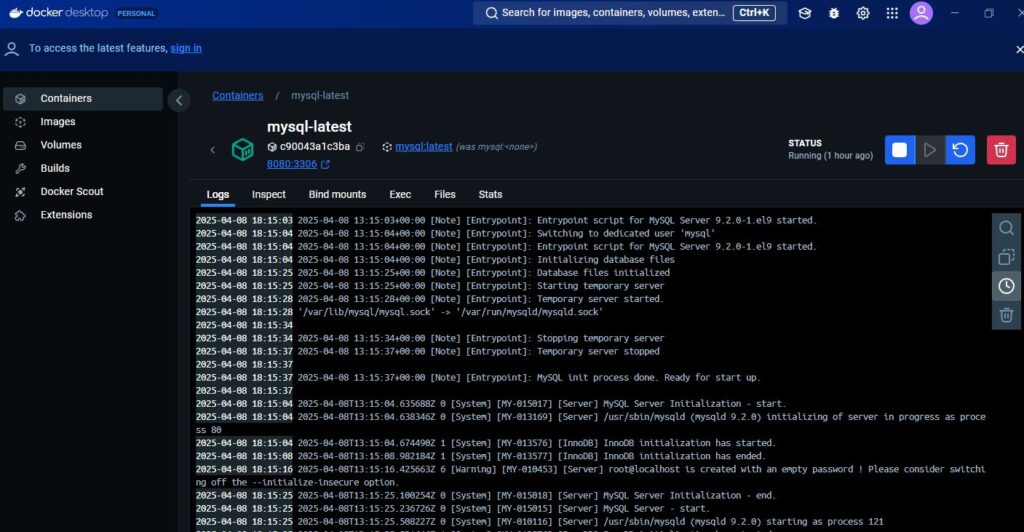
Task: Click the Ctrl+K shortcut badge
Action: click(754, 13)
